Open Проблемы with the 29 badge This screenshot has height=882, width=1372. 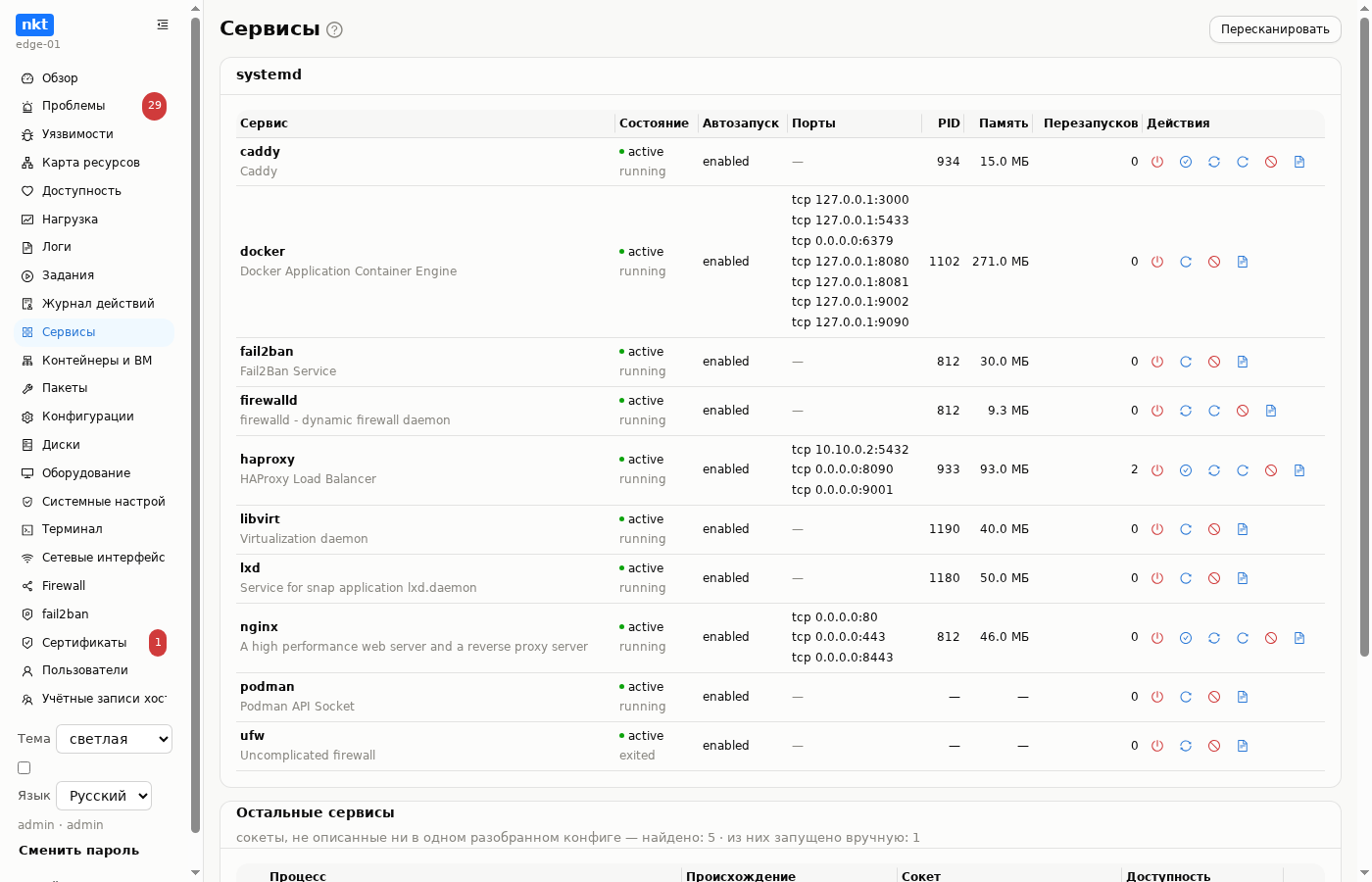[x=94, y=106]
